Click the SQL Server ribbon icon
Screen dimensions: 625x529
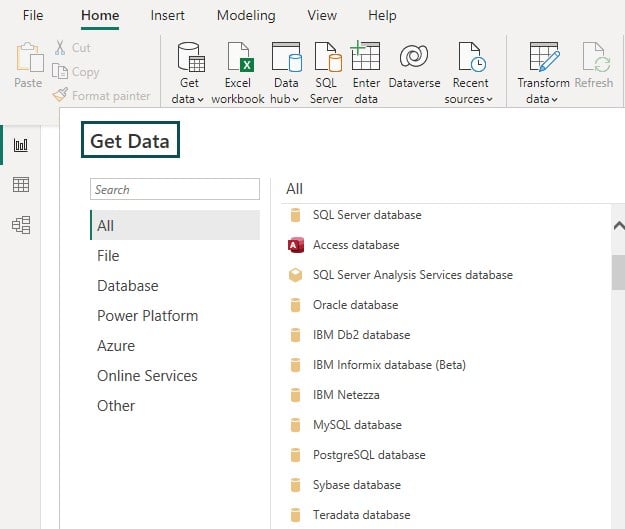pyautogui.click(x=328, y=57)
